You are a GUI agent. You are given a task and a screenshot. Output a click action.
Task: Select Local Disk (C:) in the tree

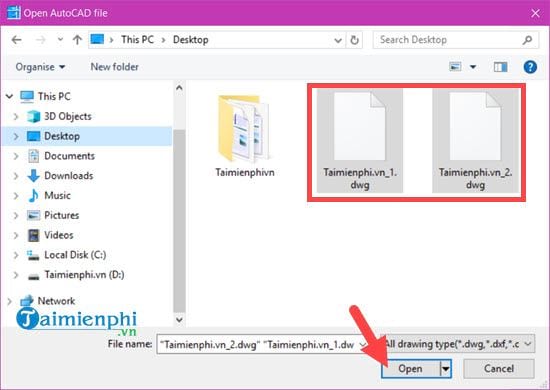[75, 255]
